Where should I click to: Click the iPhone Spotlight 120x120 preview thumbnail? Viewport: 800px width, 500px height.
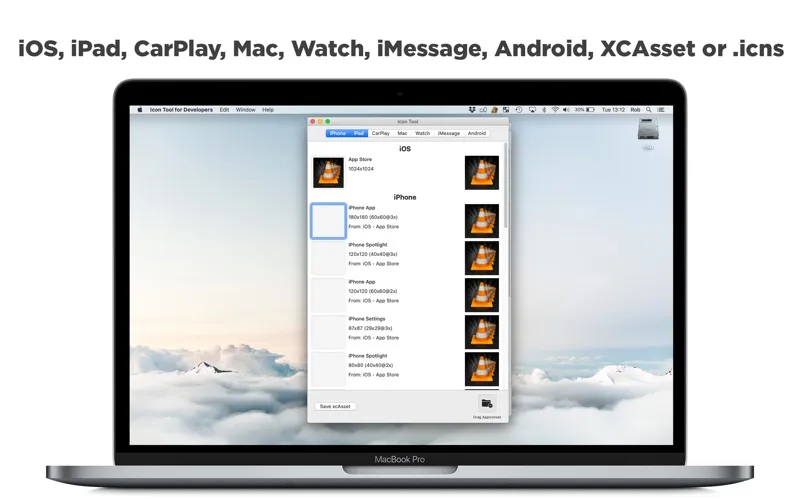tap(482, 258)
